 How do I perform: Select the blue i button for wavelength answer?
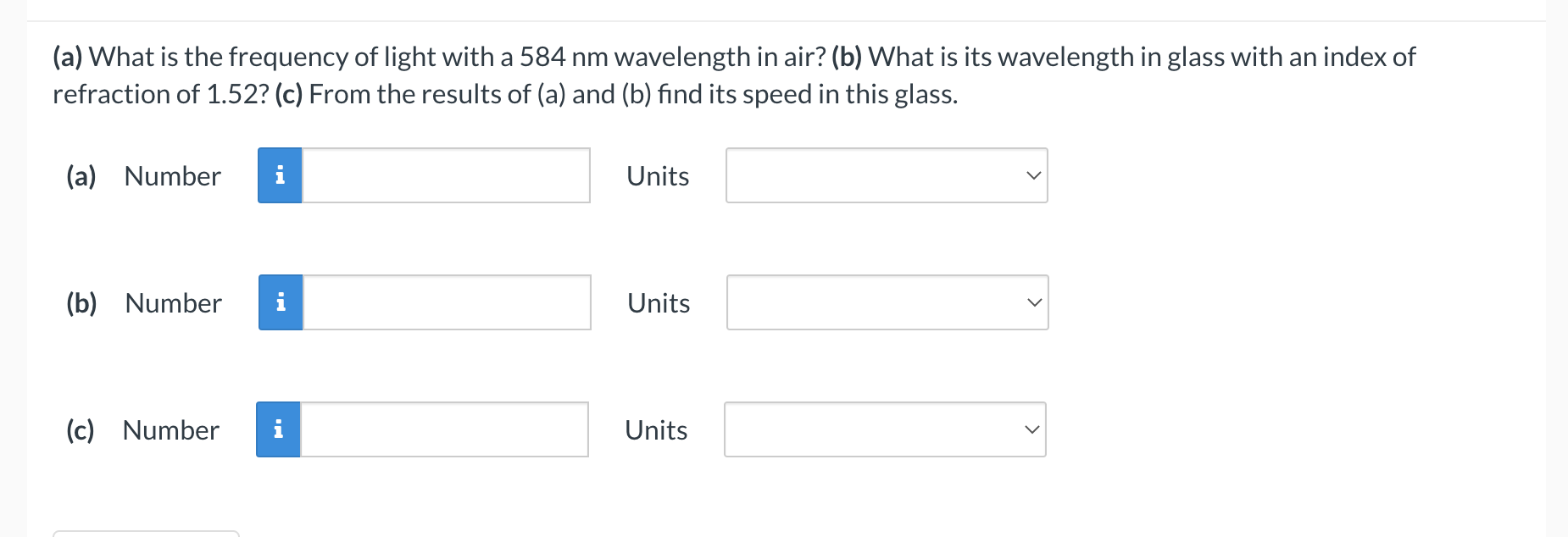[279, 302]
